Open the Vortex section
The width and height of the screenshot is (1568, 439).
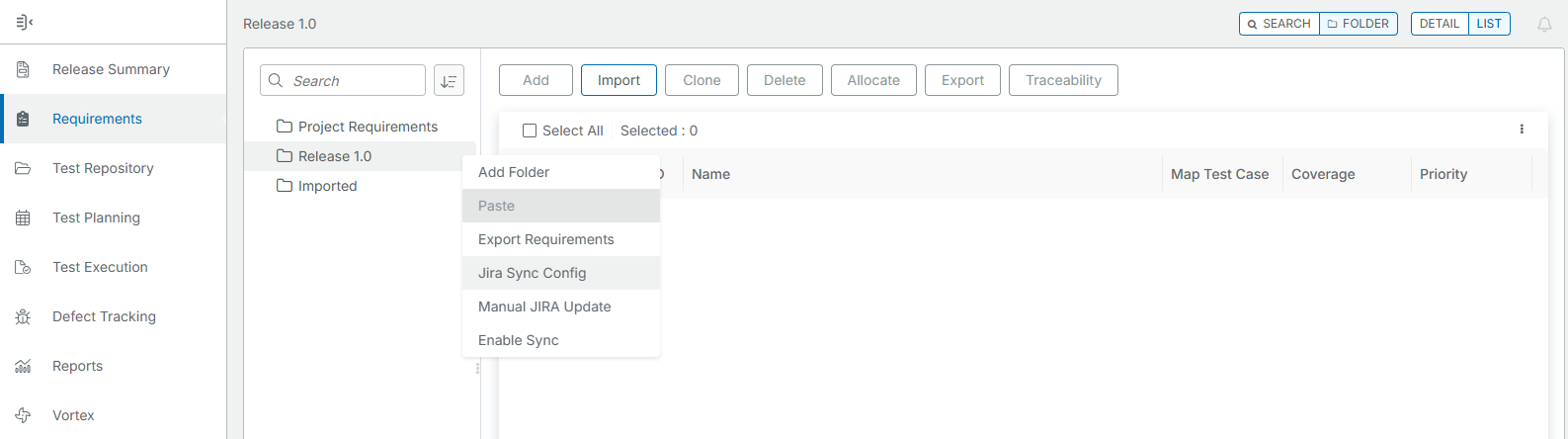tap(73, 415)
